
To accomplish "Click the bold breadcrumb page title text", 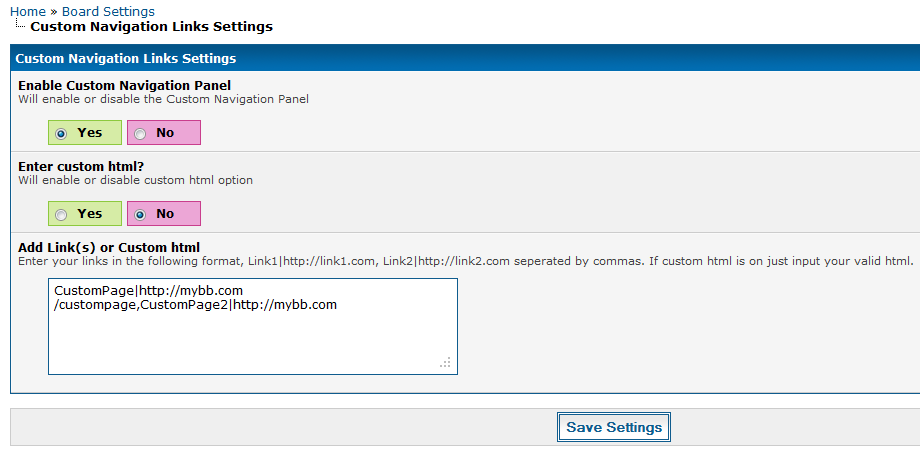I will [x=151, y=27].
